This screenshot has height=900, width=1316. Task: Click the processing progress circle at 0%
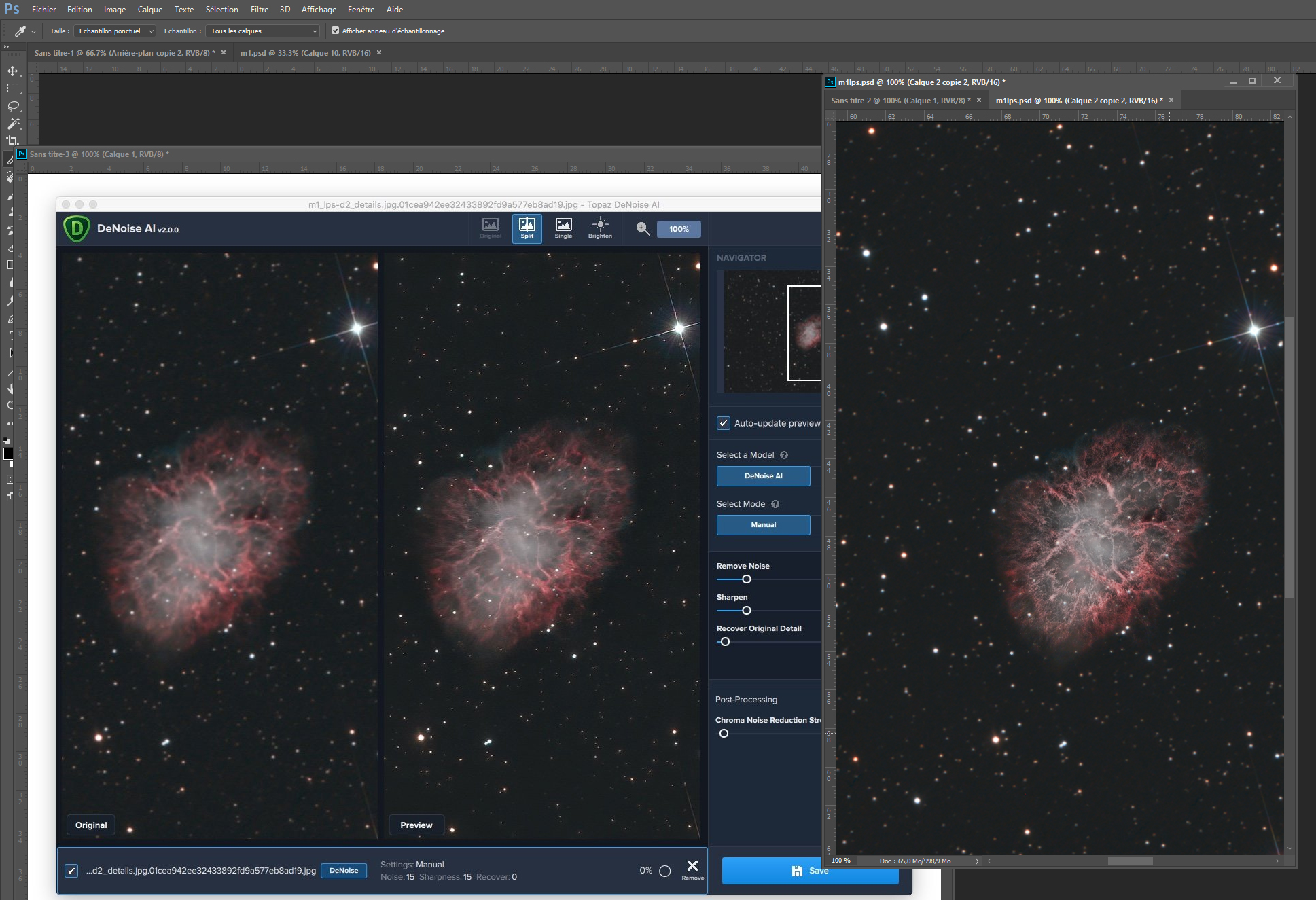tap(665, 871)
